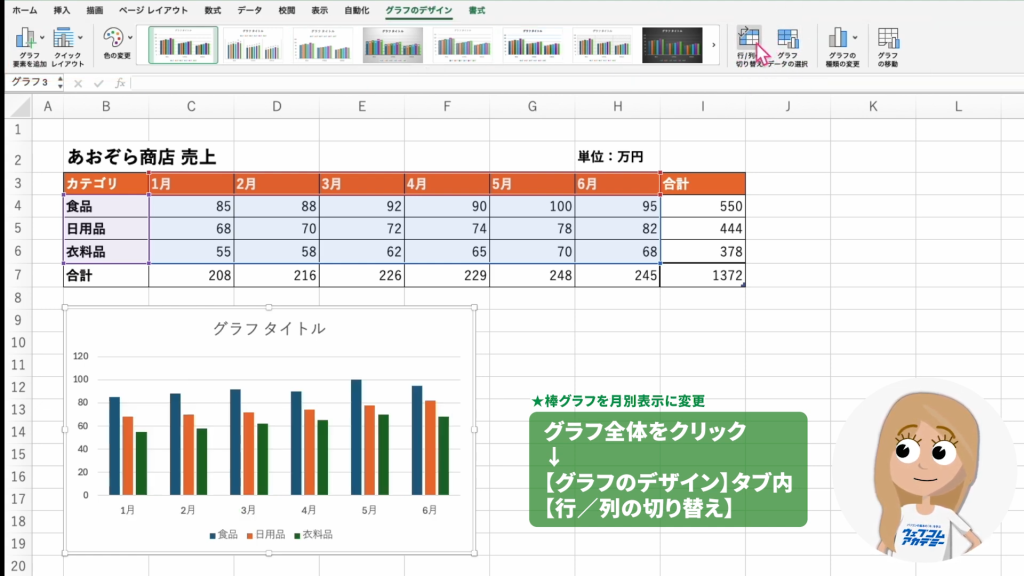
Task: Select the column C header
Action: tap(191, 106)
